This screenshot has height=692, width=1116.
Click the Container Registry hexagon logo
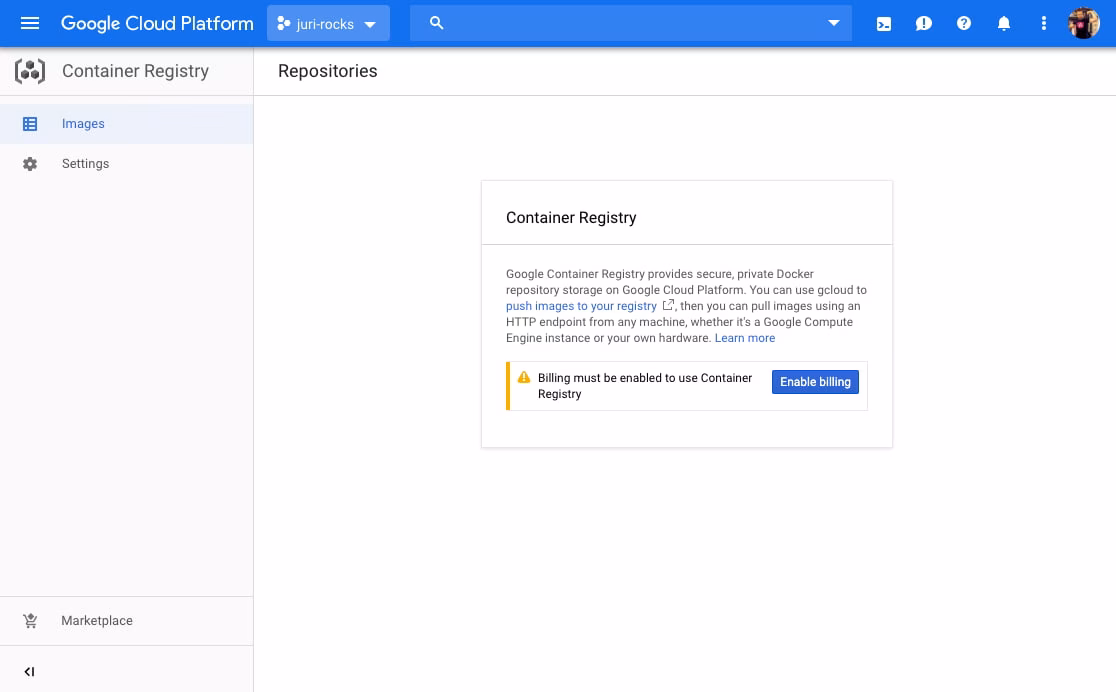click(30, 71)
